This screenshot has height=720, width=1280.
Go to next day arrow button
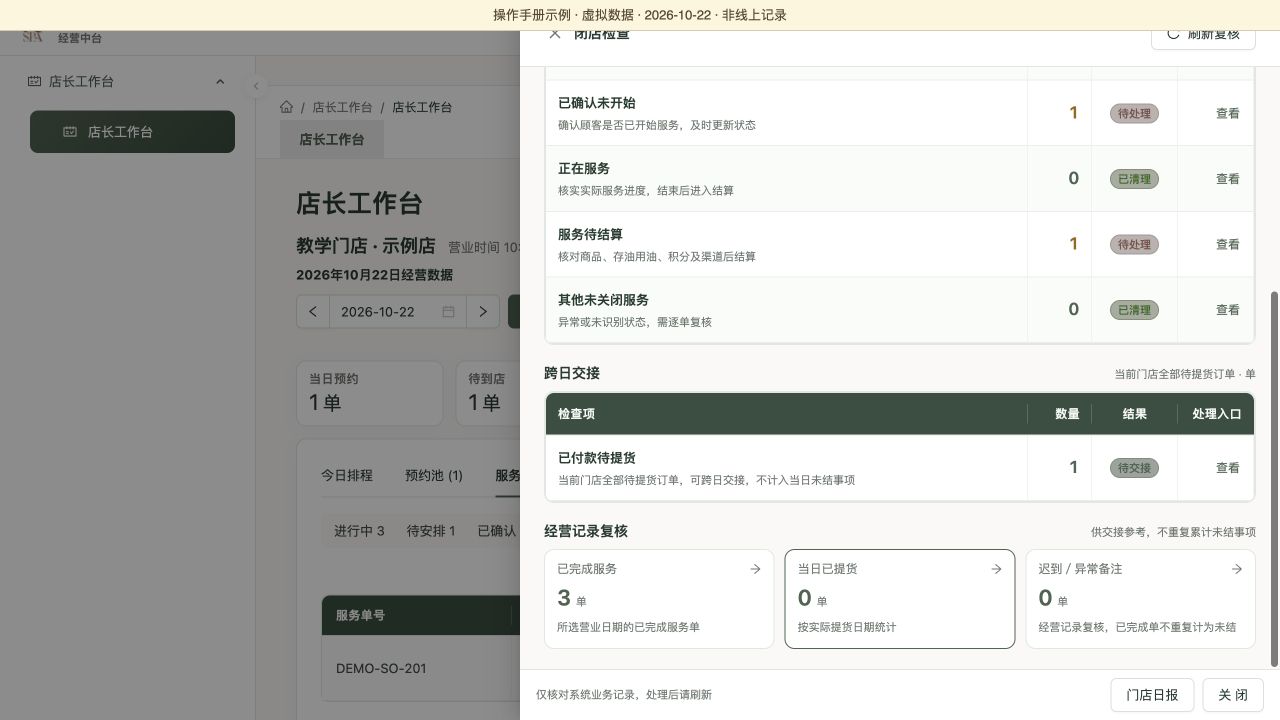(x=483, y=312)
